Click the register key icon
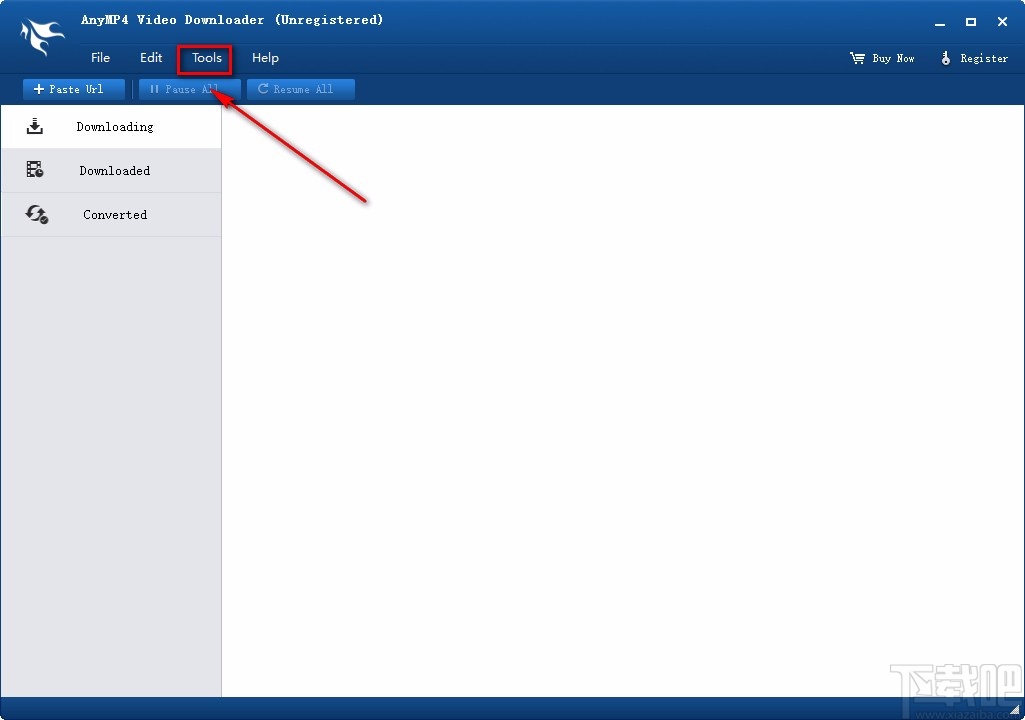The width and height of the screenshot is (1025, 720). pyautogui.click(x=945, y=58)
